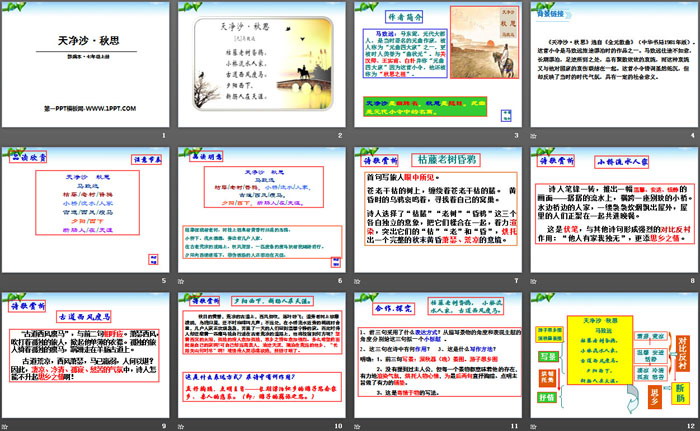700x431 pixels.
Task: Click the animation star icon below slide 4
Action: click(531, 138)
